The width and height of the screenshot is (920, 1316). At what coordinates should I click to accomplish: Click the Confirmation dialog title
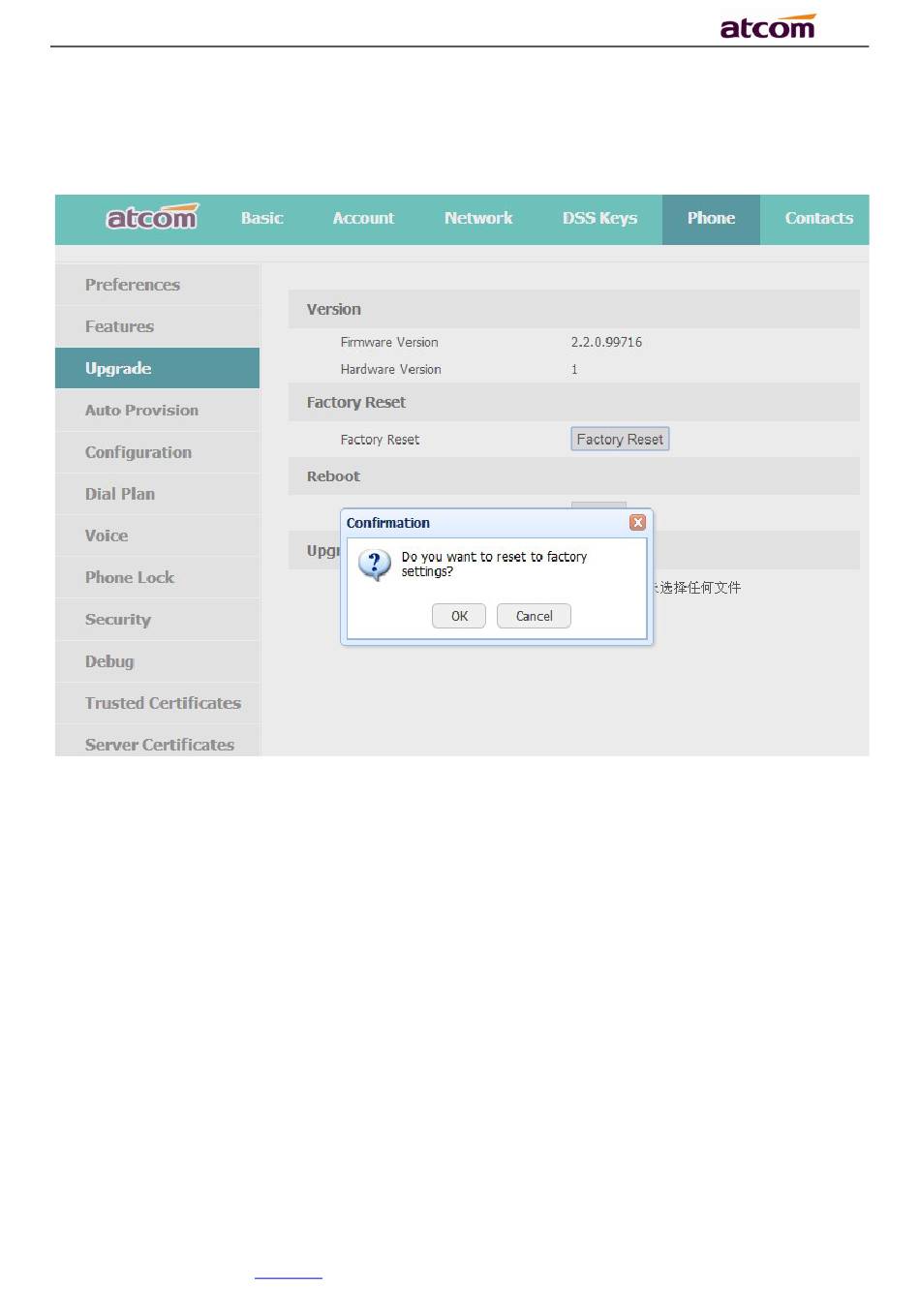[388, 523]
